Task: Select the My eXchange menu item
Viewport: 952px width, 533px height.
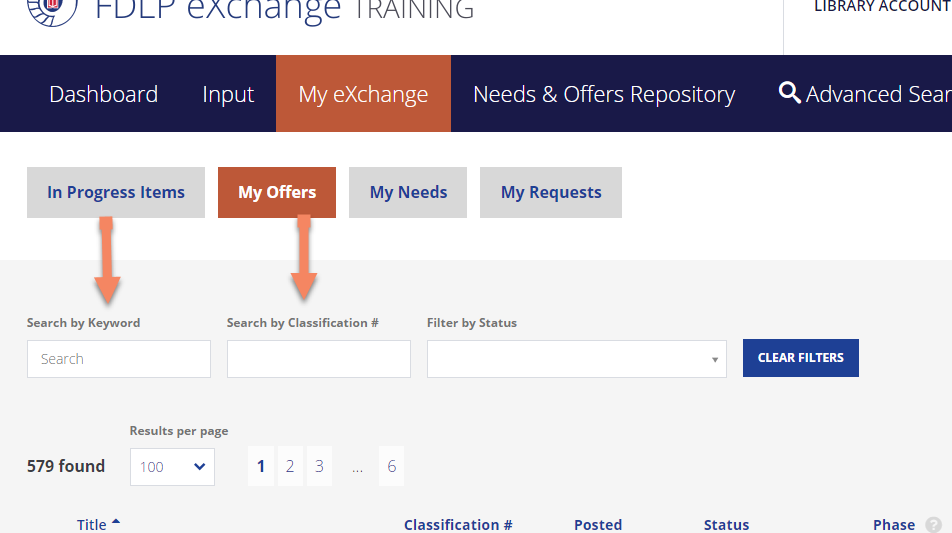Action: coord(363,94)
